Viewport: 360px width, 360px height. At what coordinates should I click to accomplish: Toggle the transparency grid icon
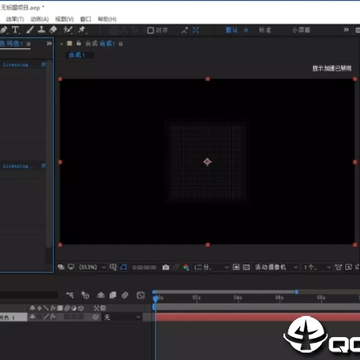tap(246, 267)
